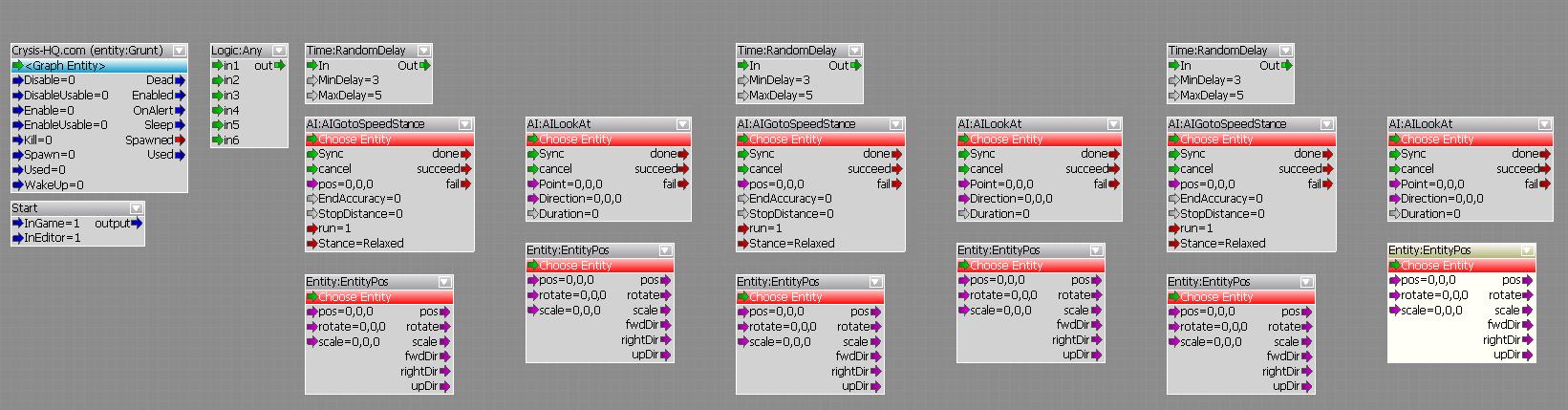
Task: Click the InEditor input port on Start node
Action: pos(17,238)
